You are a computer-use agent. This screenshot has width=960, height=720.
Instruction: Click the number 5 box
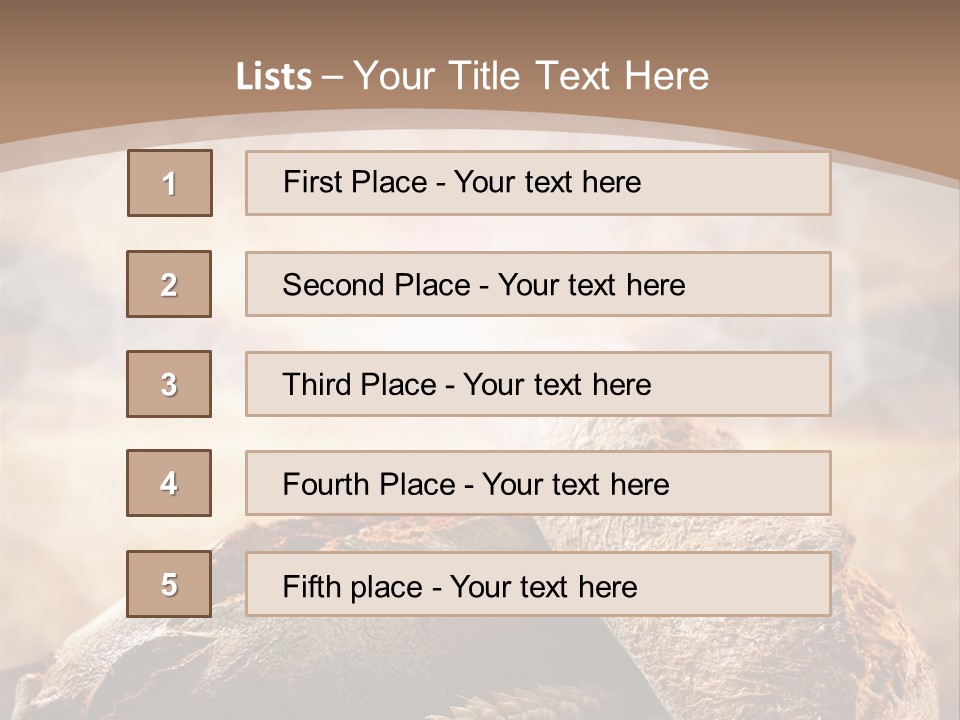(169, 584)
